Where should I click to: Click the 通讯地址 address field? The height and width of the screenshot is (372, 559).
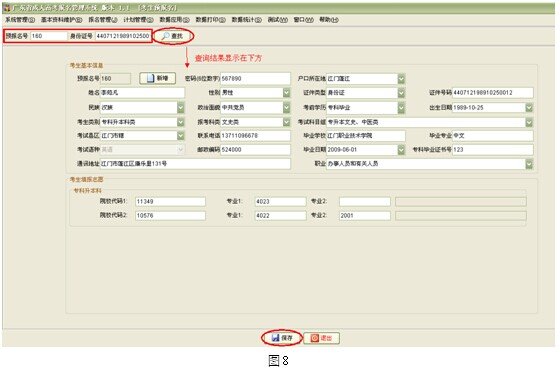195,164
